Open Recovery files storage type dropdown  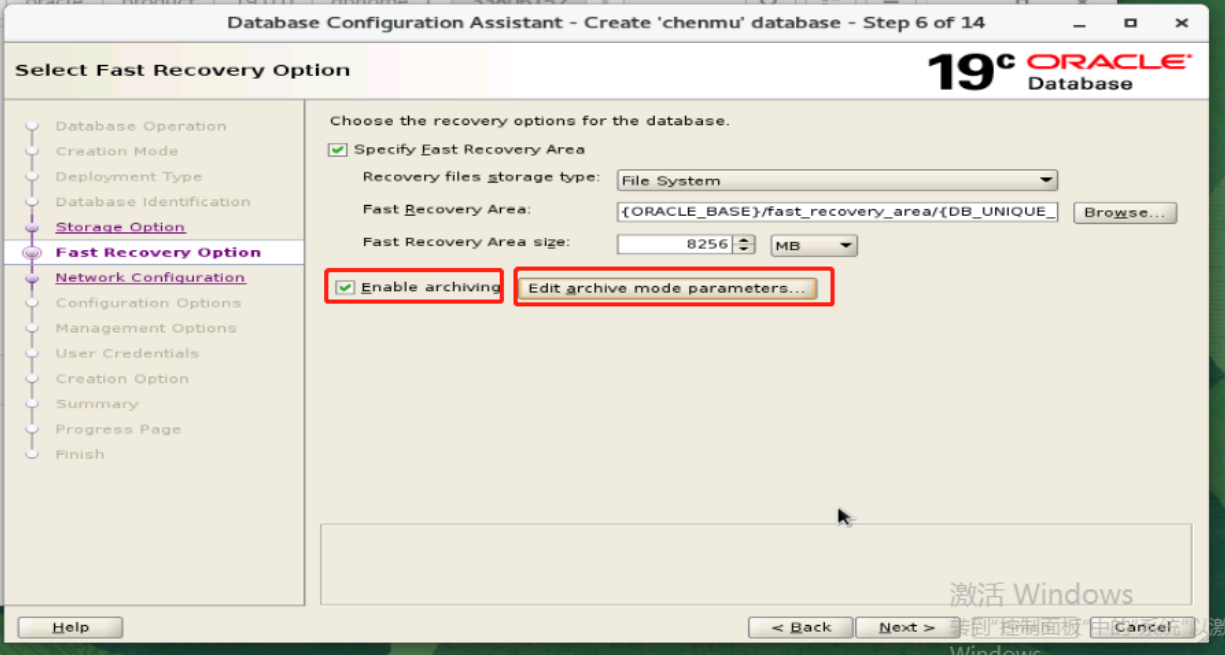tap(837, 181)
